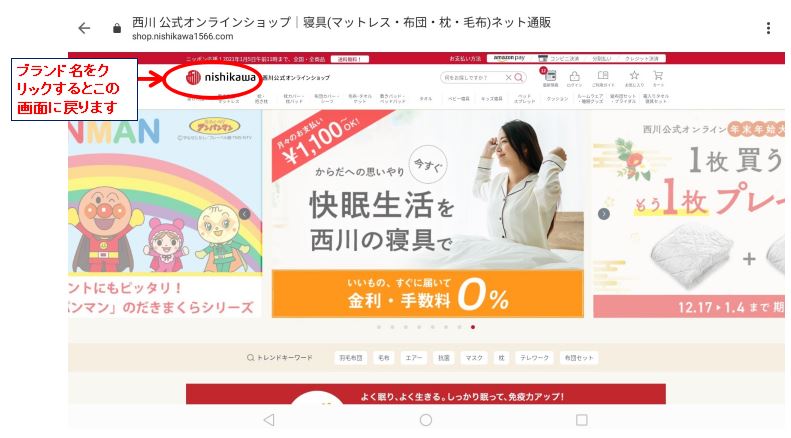Show the next carousel slide arrow
791x438 pixels.
[x=604, y=214]
